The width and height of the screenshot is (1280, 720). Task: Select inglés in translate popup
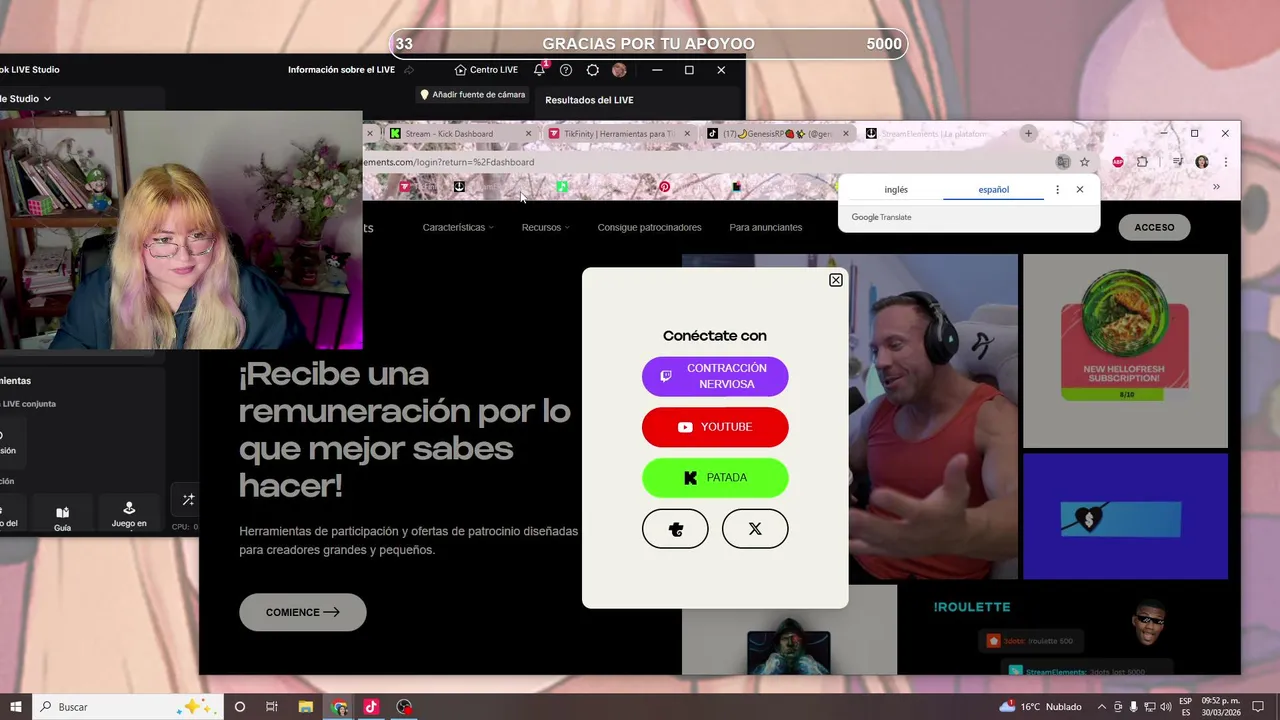(x=896, y=189)
